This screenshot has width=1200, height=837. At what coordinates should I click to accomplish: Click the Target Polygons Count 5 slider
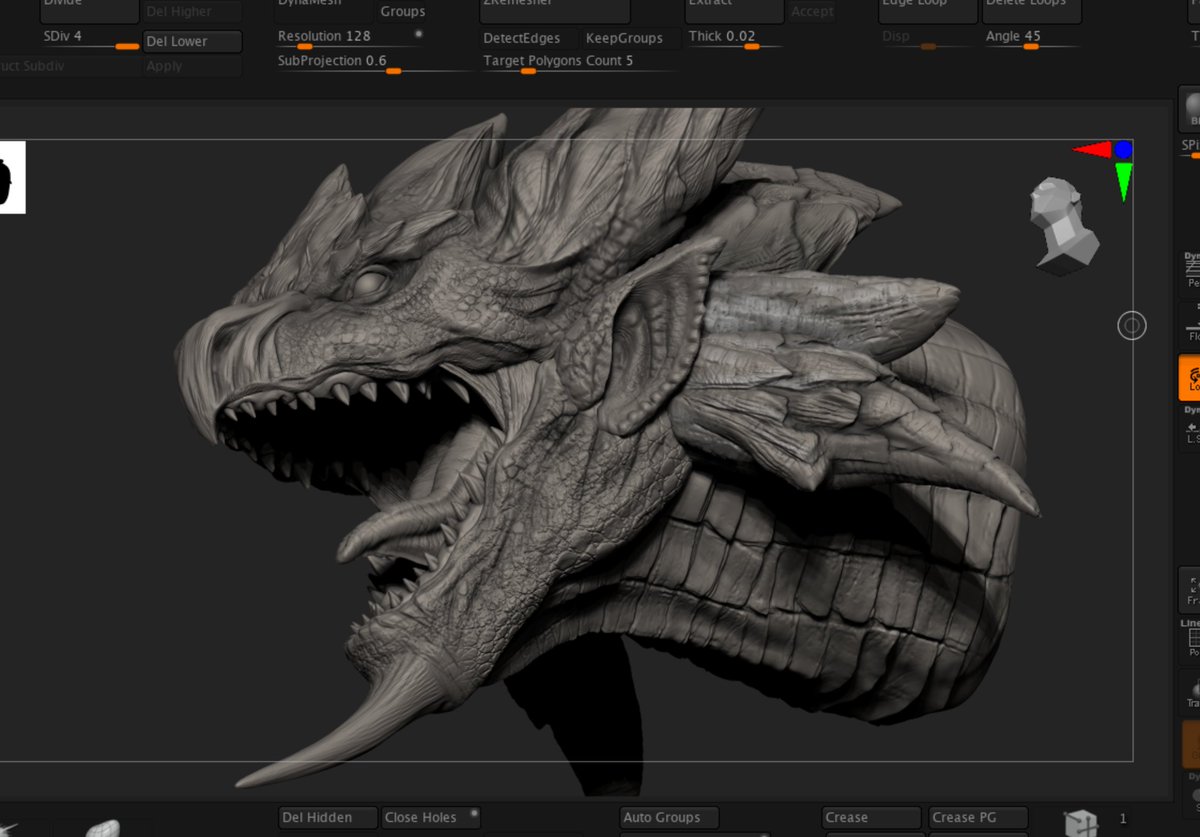(x=578, y=64)
